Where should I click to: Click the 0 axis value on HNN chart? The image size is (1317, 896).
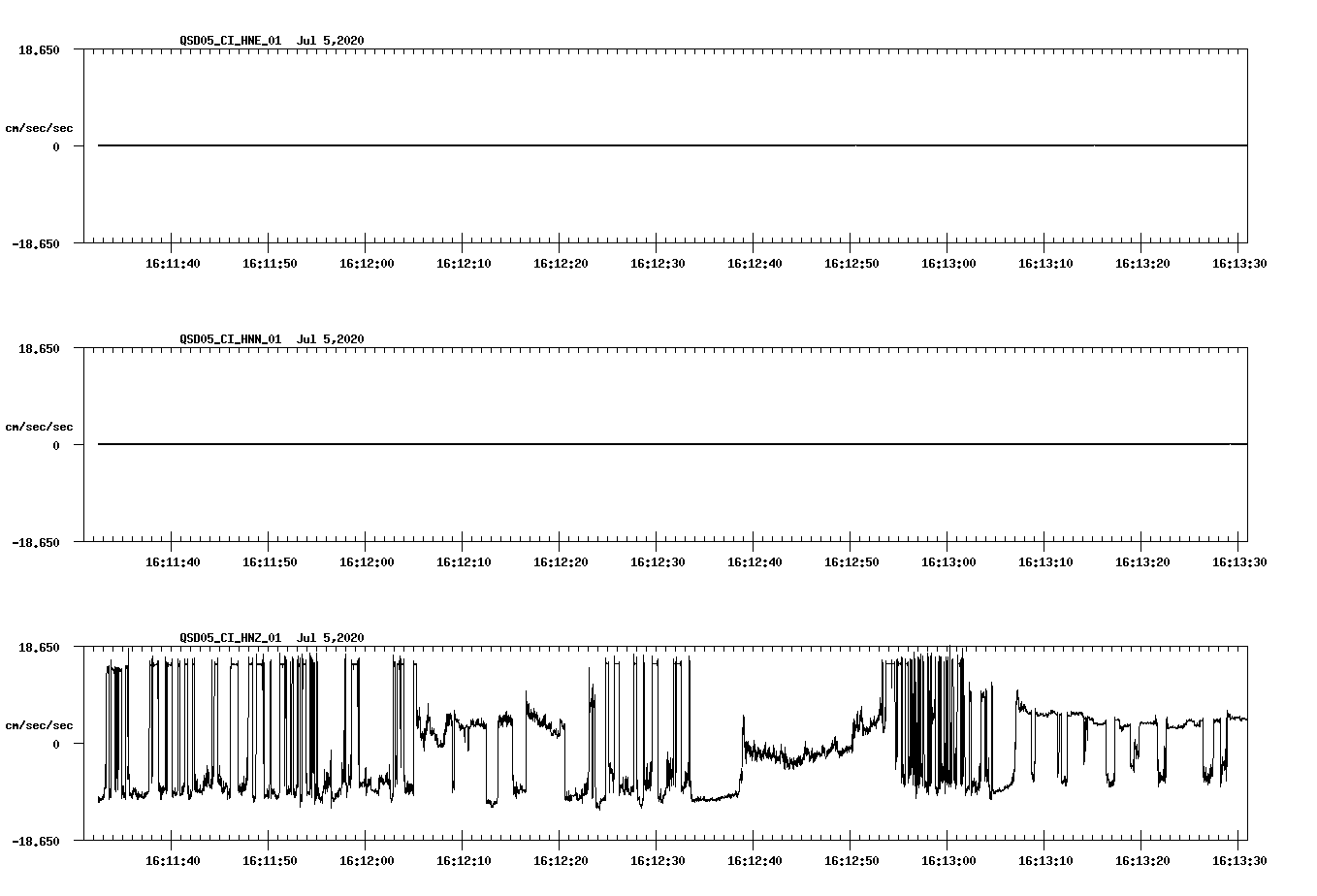click(56, 445)
